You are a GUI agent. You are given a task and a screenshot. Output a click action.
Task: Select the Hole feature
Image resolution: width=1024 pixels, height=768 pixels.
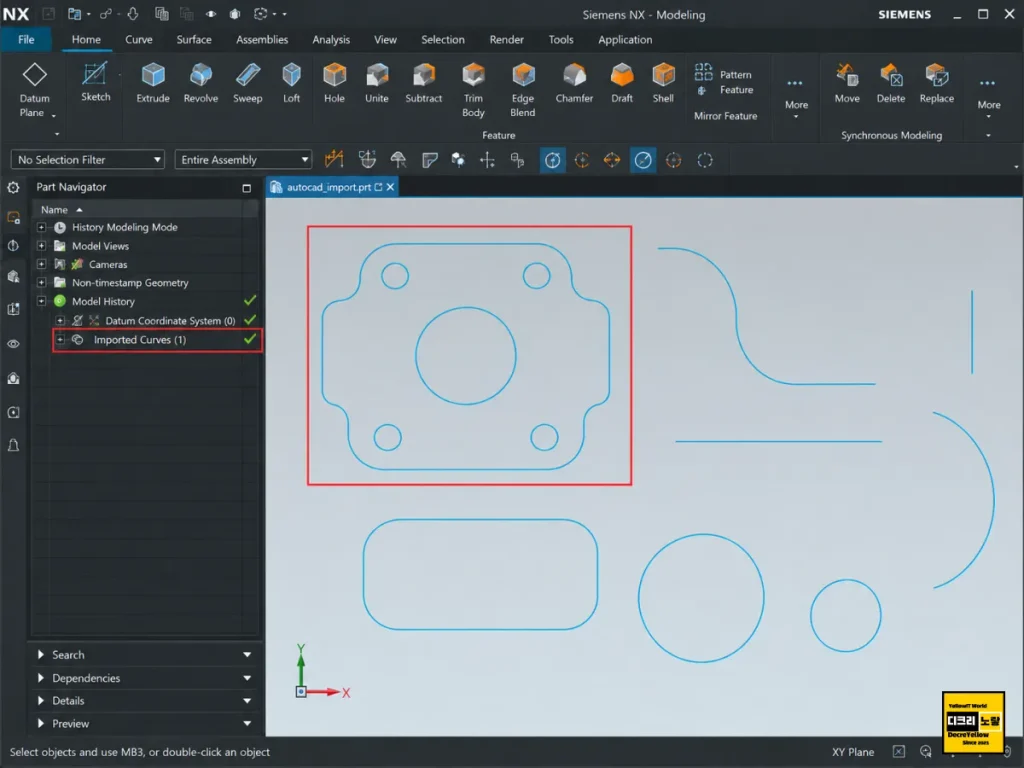[334, 83]
